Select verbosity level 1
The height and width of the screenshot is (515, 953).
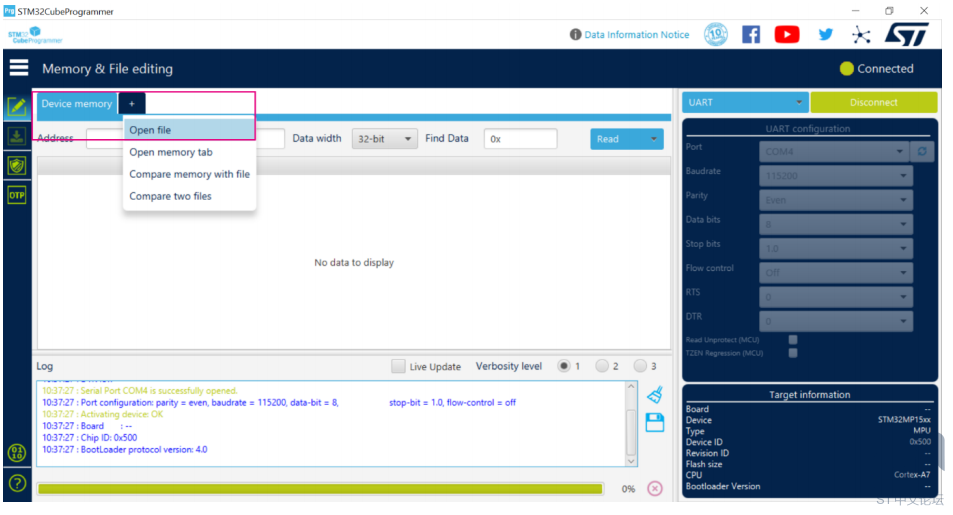coord(564,366)
